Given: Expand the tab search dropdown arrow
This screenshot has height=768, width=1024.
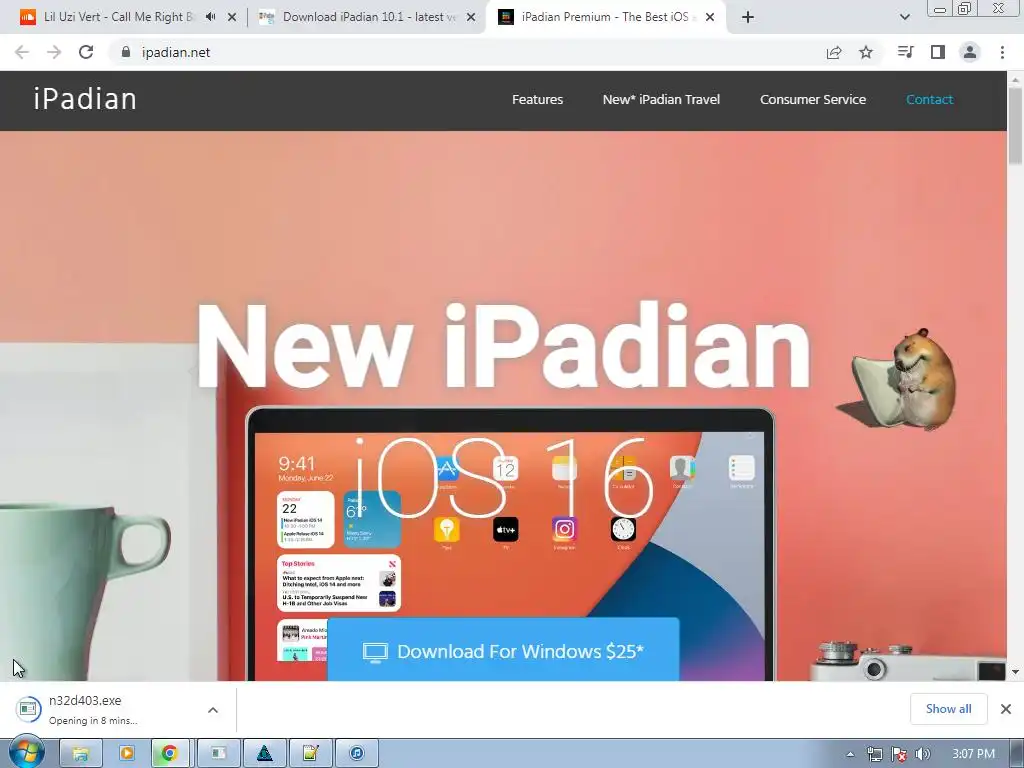Looking at the screenshot, I should (x=904, y=17).
